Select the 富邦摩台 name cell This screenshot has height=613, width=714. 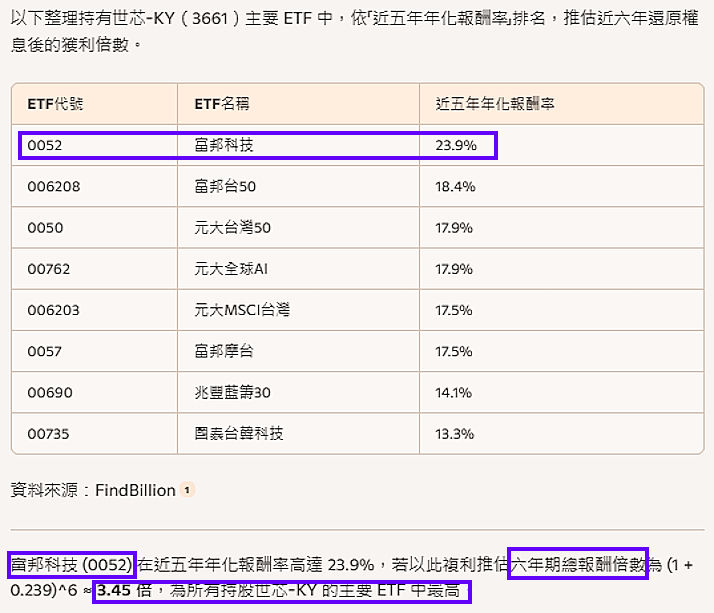pos(298,351)
